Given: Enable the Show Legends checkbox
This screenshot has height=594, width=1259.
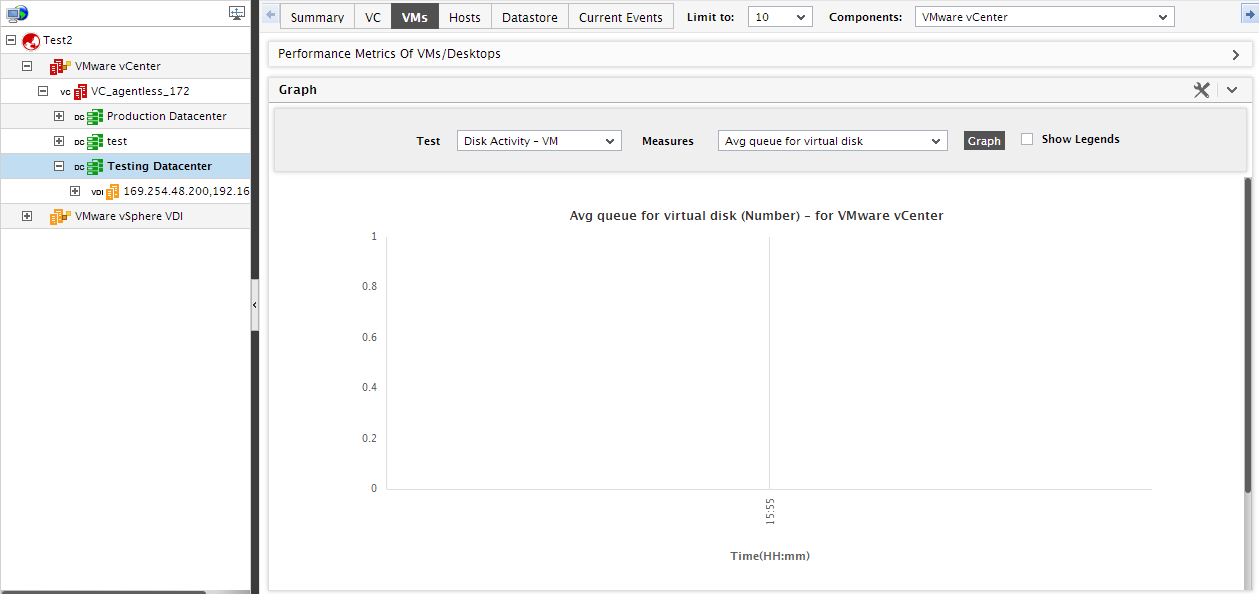Looking at the screenshot, I should (x=1027, y=140).
